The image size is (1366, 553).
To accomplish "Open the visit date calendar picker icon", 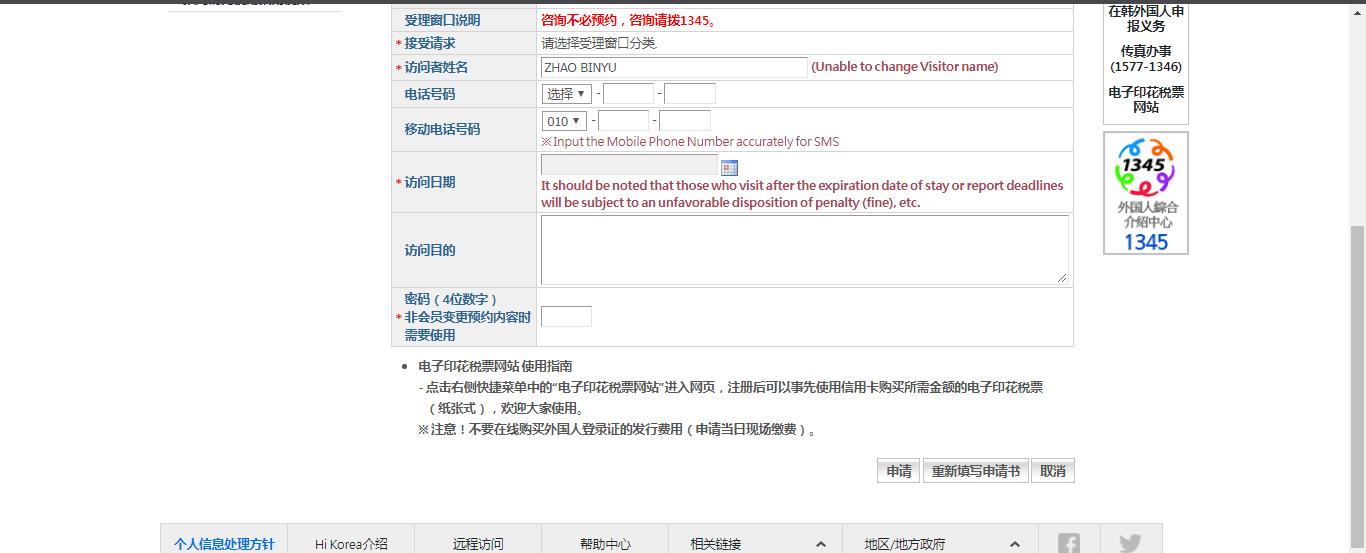I will pyautogui.click(x=729, y=168).
